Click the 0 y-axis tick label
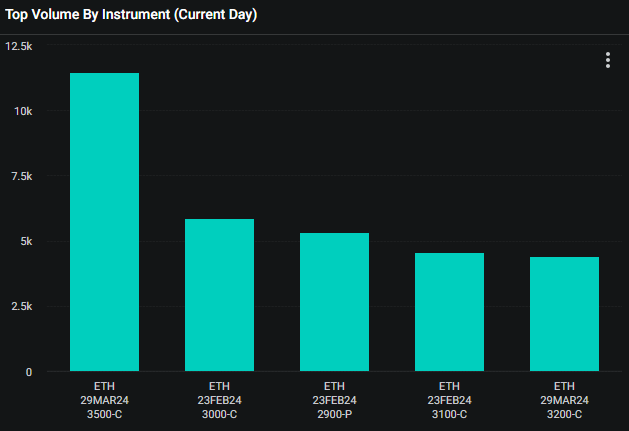The image size is (629, 431). [28, 372]
